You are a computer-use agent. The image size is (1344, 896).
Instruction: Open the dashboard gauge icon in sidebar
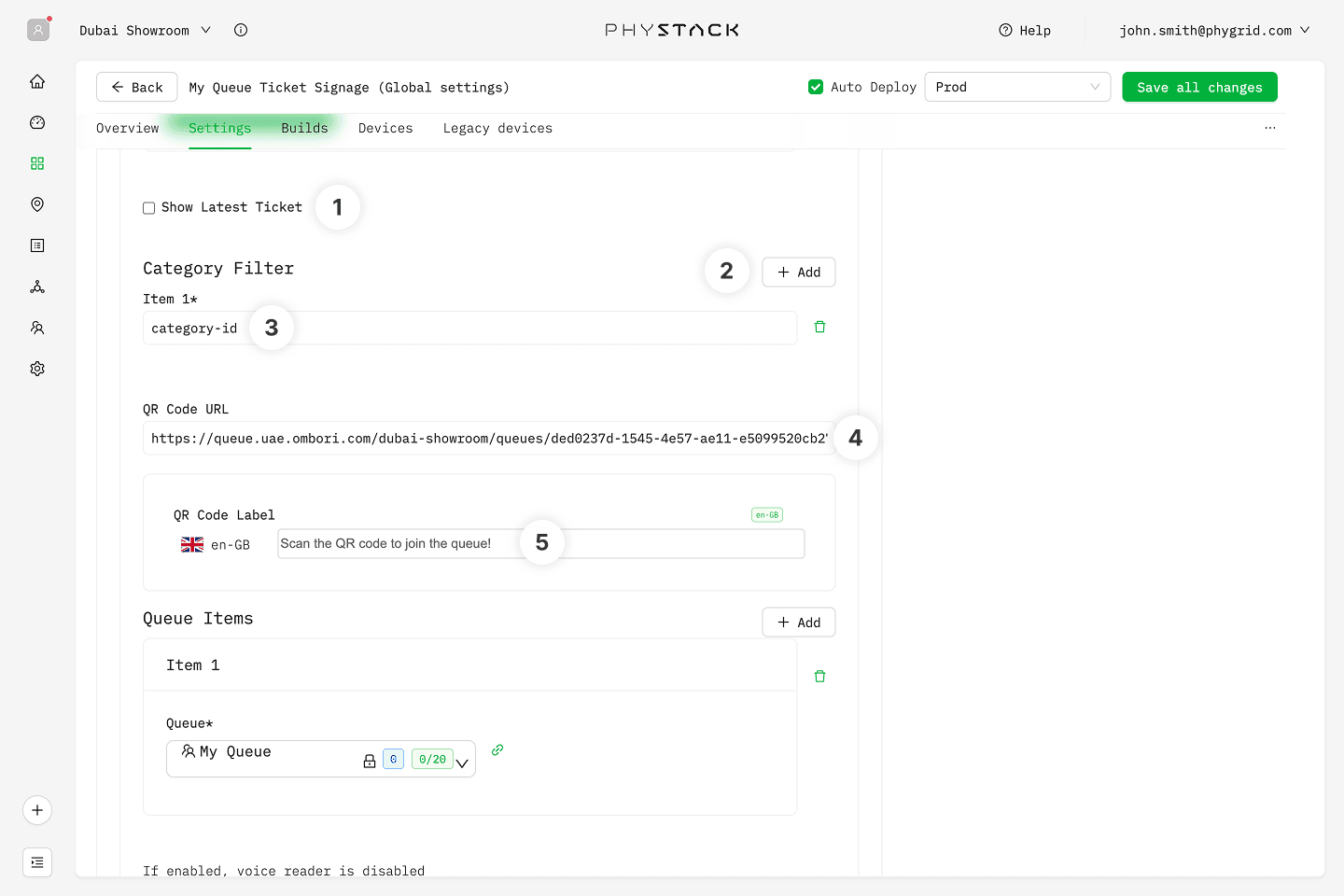(37, 122)
